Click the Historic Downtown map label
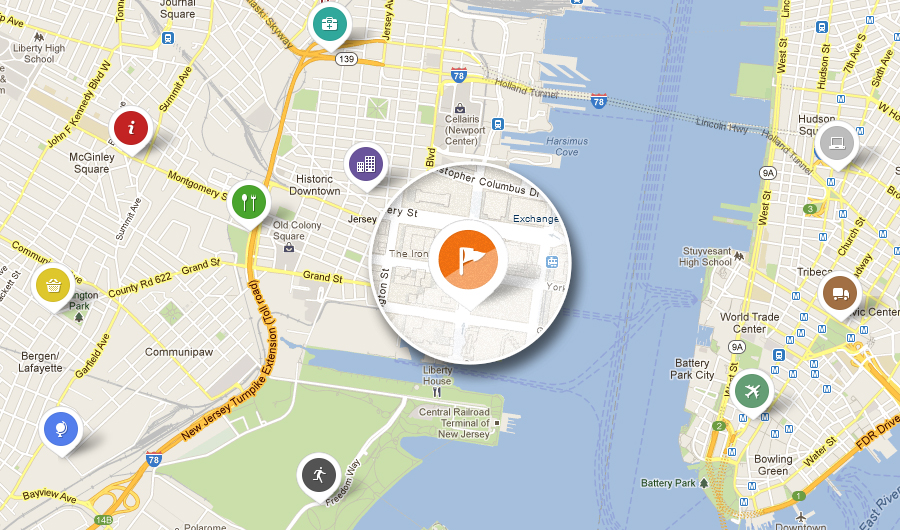Image resolution: width=900 pixels, height=530 pixels. pyautogui.click(x=315, y=185)
